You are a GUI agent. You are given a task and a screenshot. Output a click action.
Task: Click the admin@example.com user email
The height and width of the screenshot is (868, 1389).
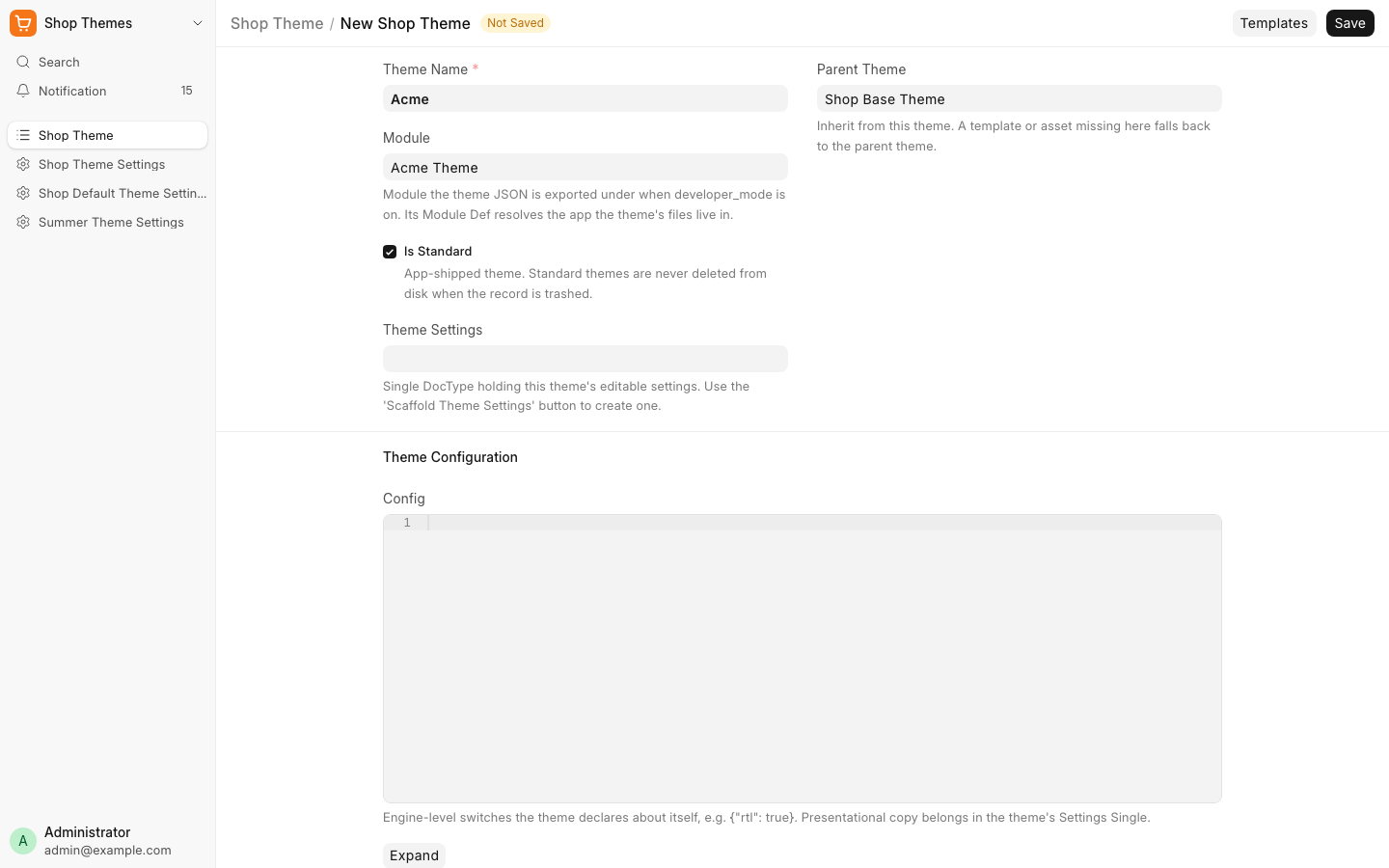108,850
